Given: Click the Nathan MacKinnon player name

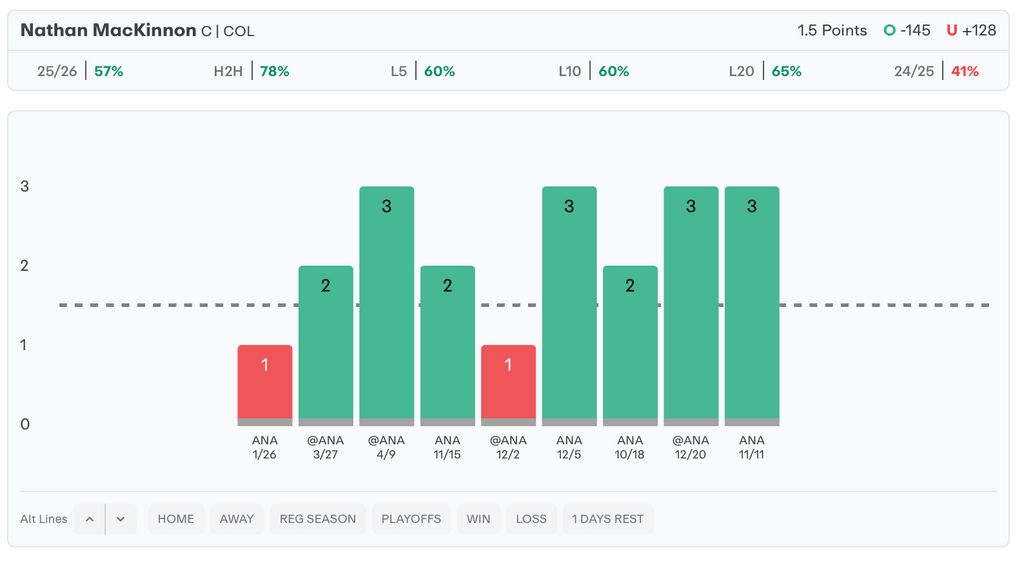Looking at the screenshot, I should coord(108,30).
